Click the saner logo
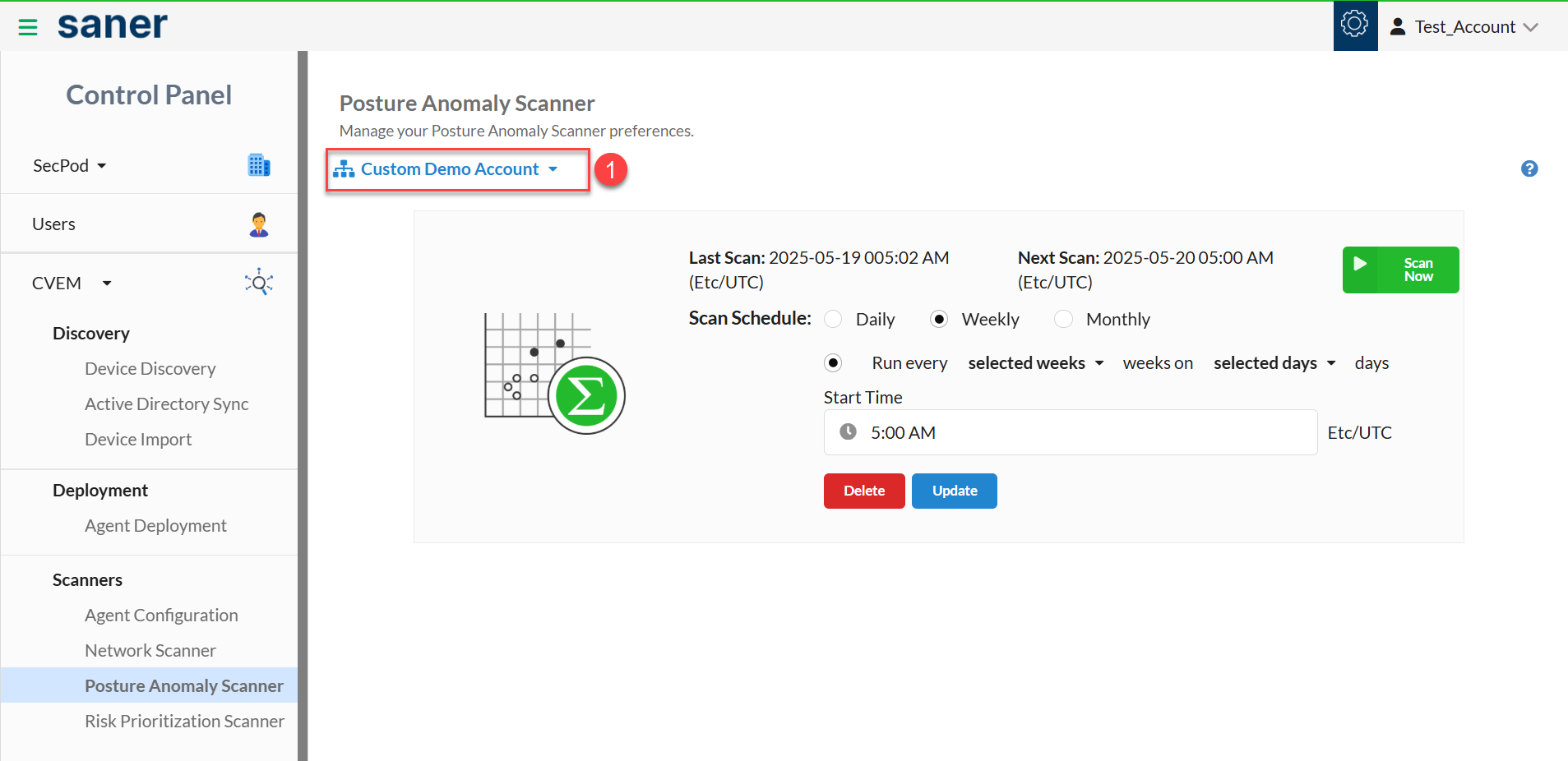1568x761 pixels. (113, 26)
